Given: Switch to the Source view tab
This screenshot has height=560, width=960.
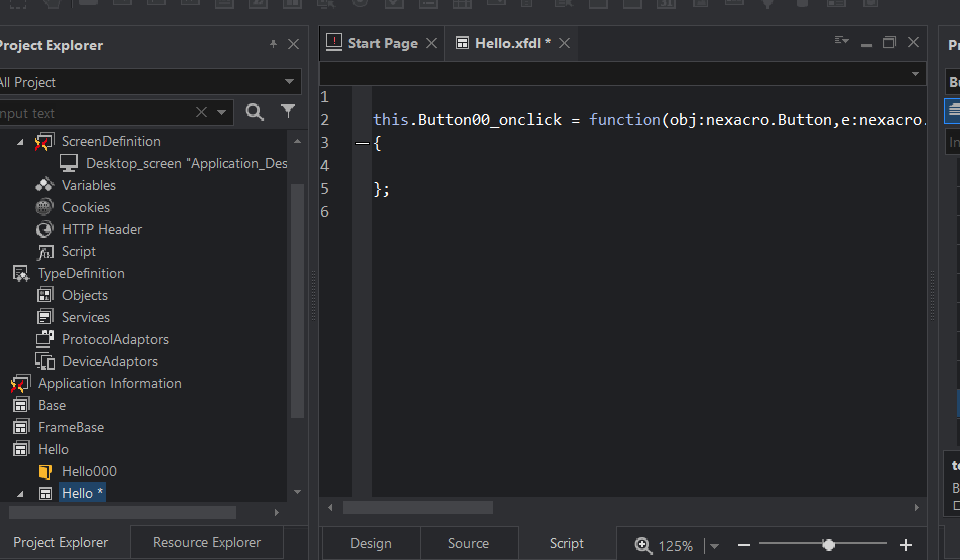Looking at the screenshot, I should [468, 543].
